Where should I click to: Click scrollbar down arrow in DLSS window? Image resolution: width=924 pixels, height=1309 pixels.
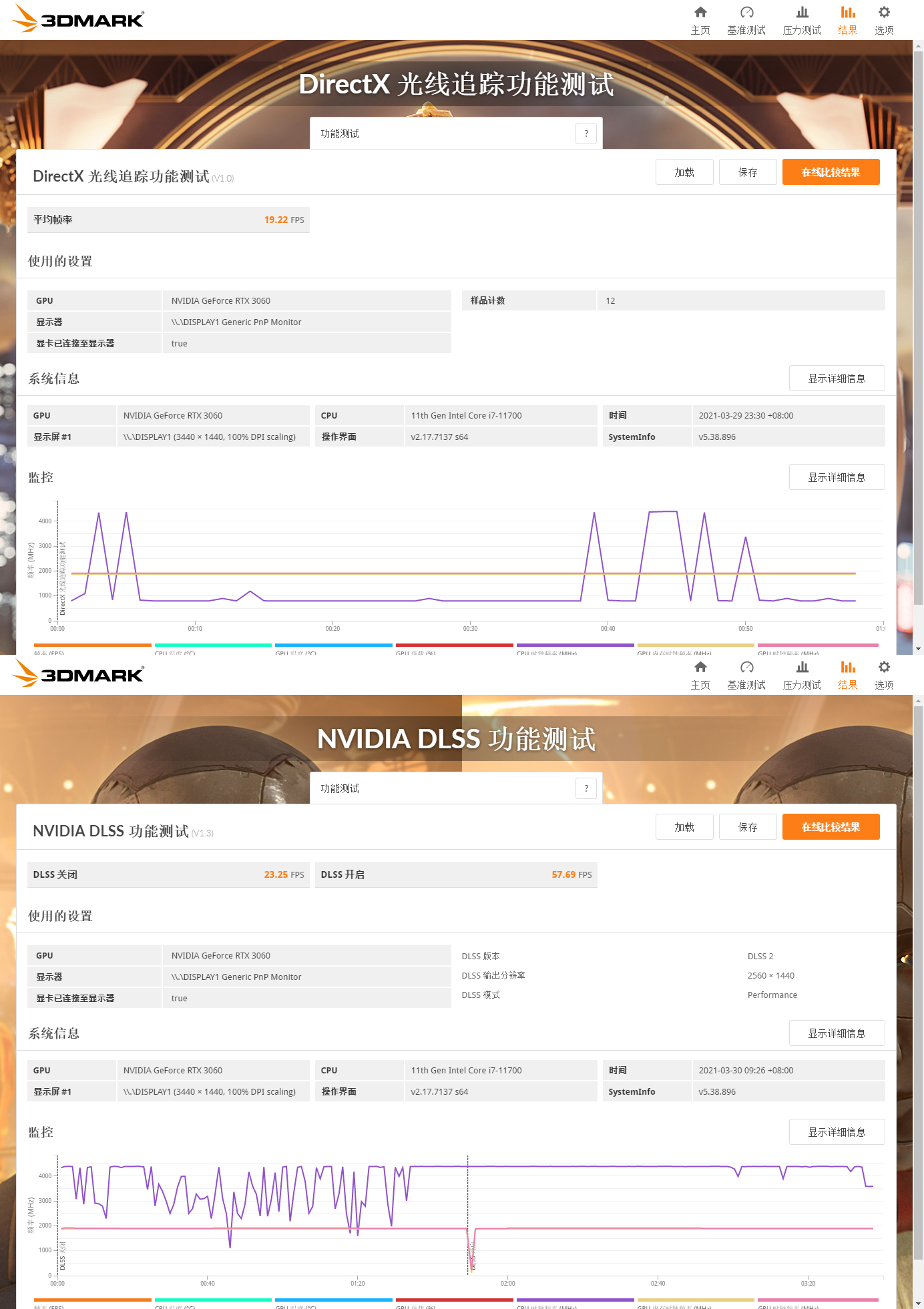coord(919,1304)
